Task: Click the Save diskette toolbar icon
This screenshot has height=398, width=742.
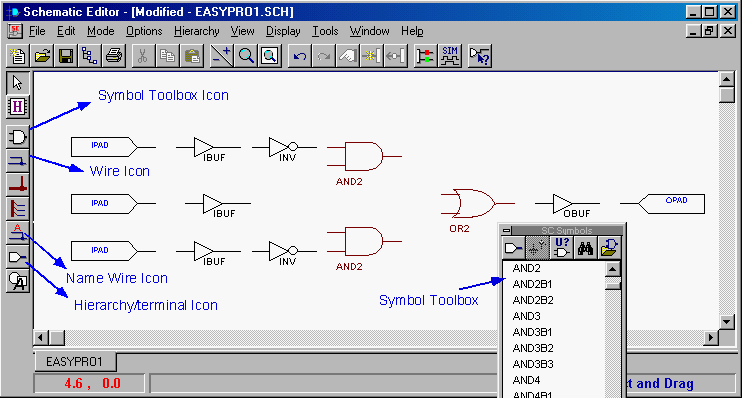Action: 66,56
